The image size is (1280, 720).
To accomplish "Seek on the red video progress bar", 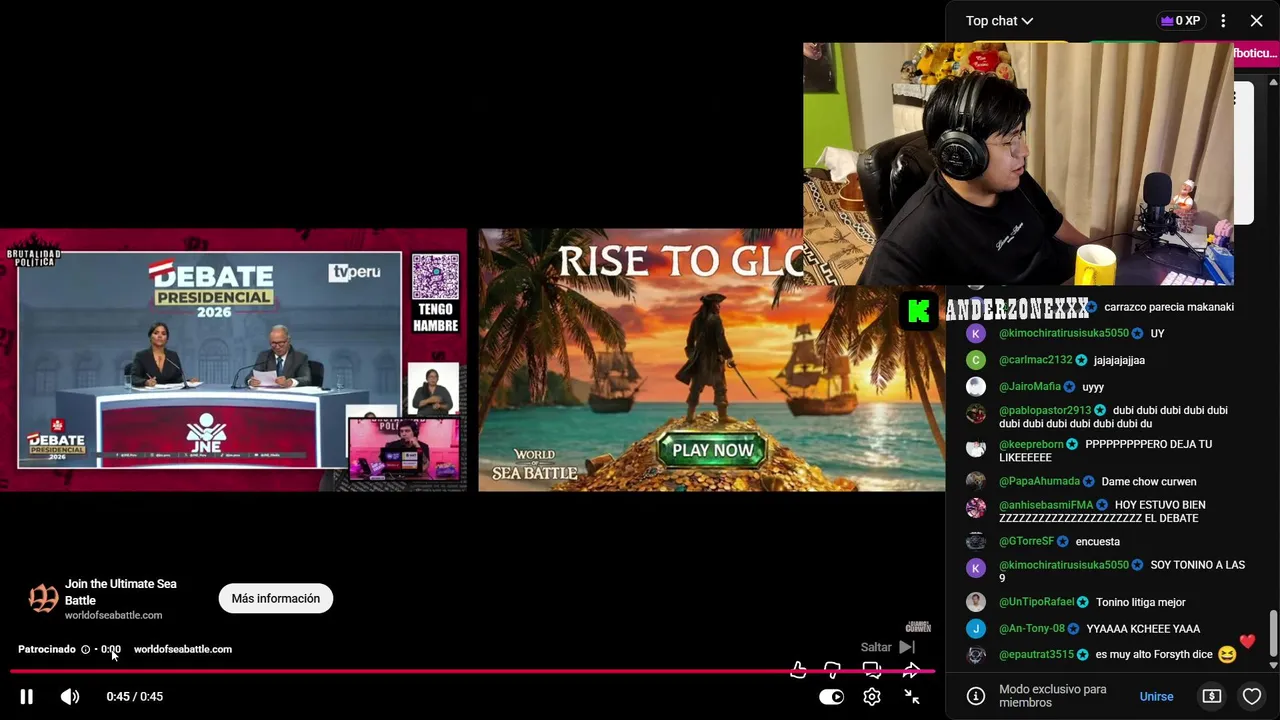I will click(x=472, y=671).
